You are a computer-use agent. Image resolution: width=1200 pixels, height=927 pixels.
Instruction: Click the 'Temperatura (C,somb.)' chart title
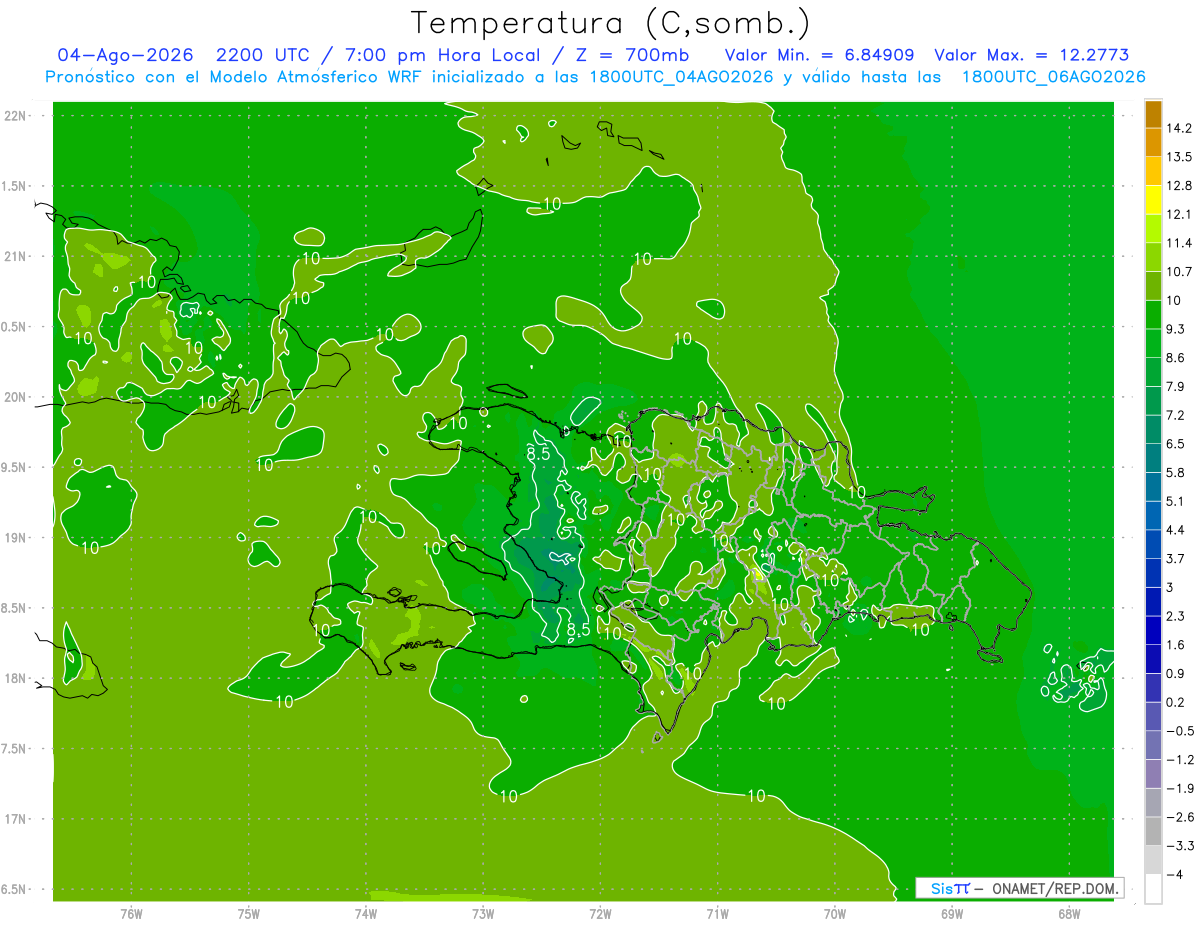[x=611, y=23]
